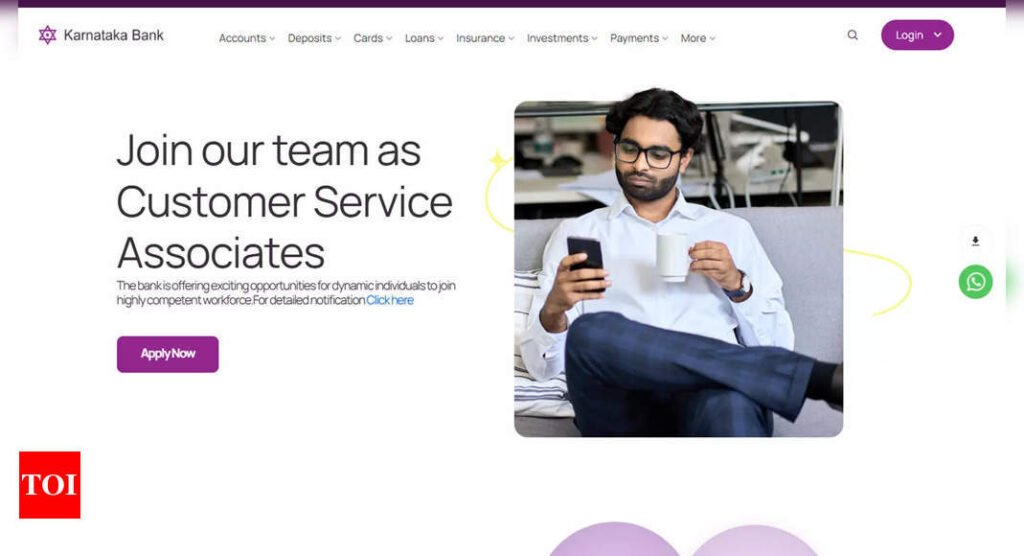Click the download arrow icon
The height and width of the screenshot is (556, 1024).
tap(975, 241)
